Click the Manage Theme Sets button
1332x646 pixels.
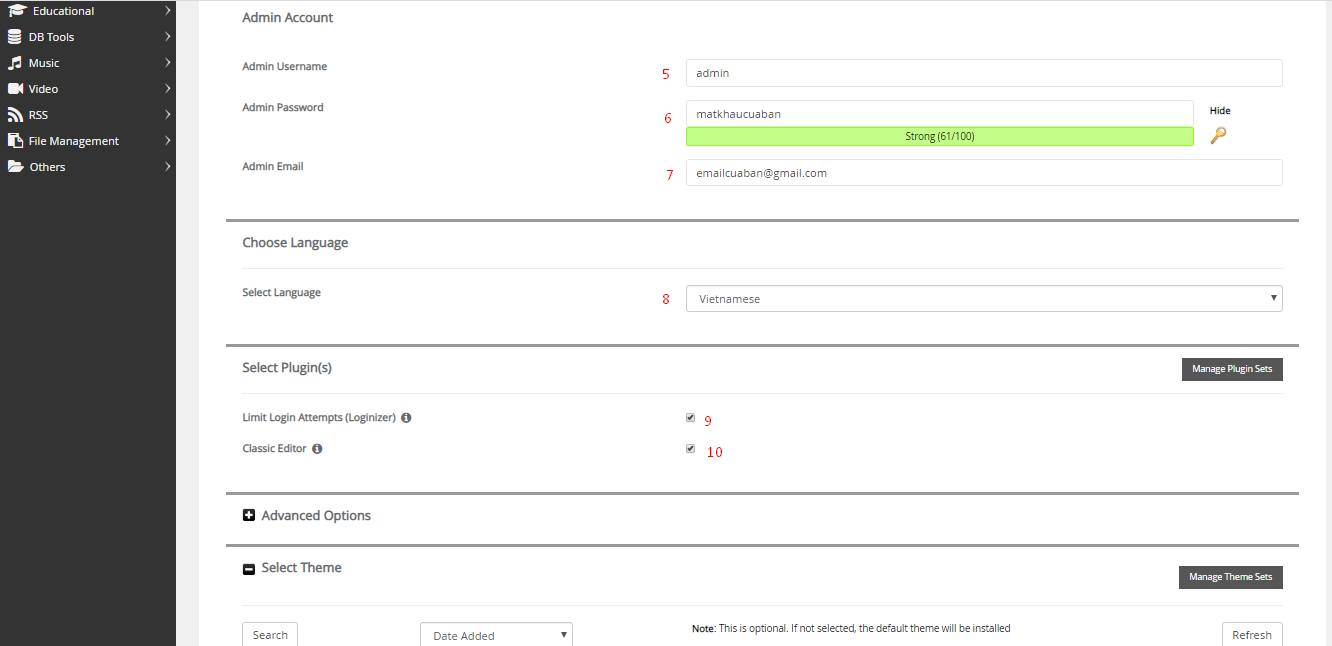pos(1231,577)
